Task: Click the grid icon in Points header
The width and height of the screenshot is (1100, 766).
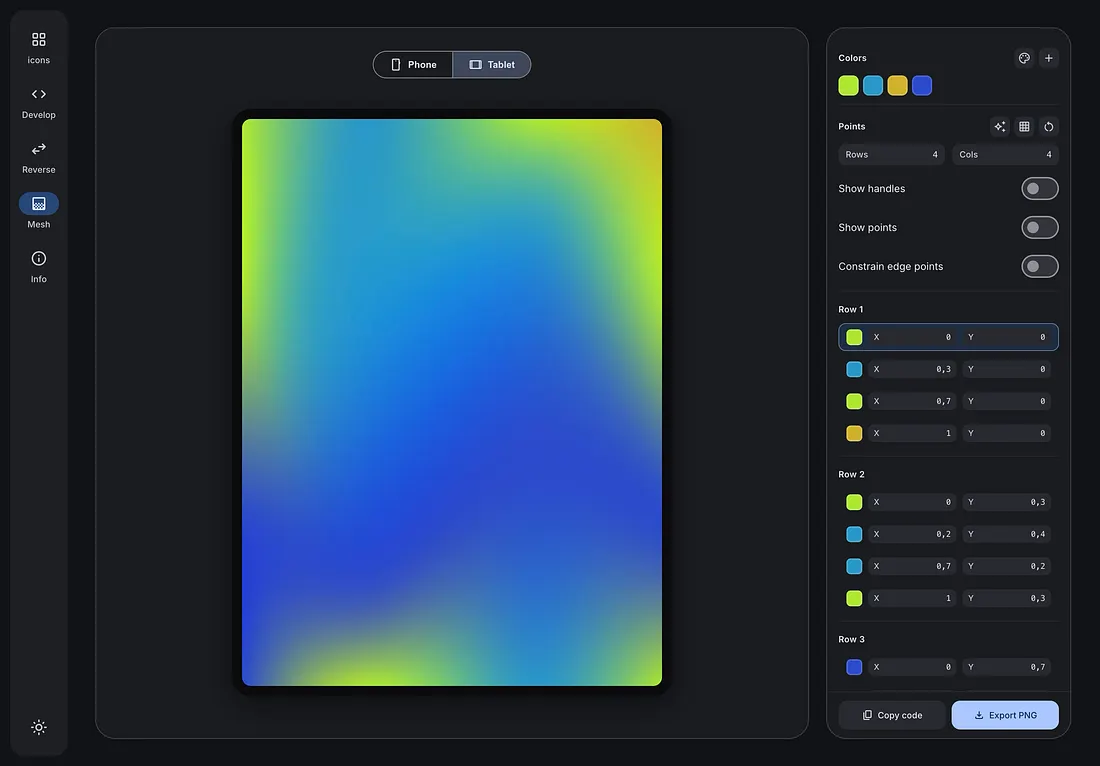Action: (x=1024, y=126)
